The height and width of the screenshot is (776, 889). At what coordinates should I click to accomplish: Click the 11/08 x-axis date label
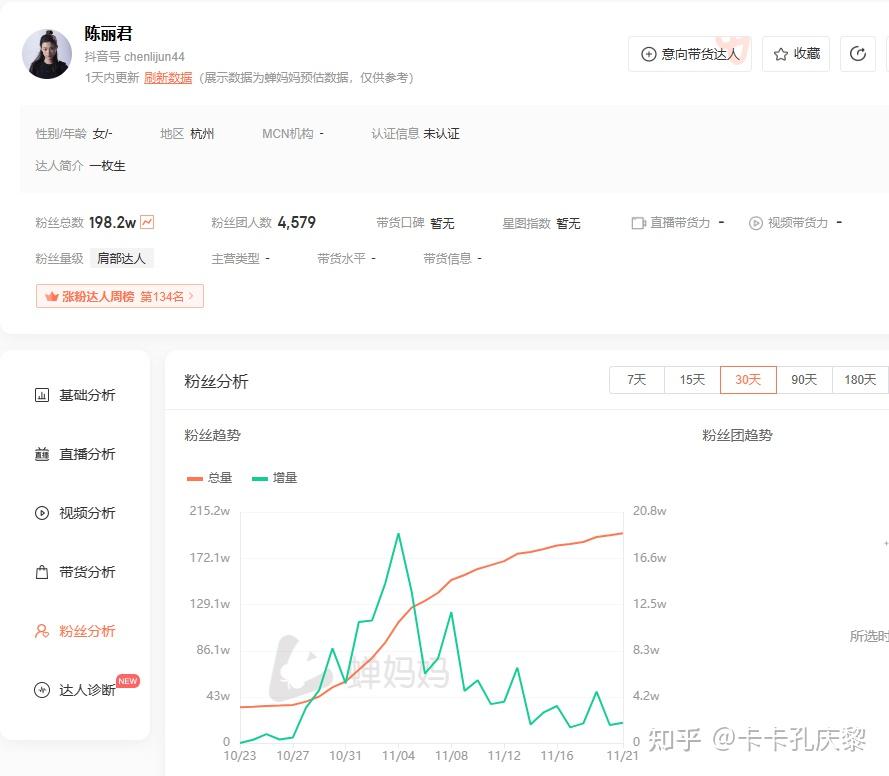pos(451,756)
